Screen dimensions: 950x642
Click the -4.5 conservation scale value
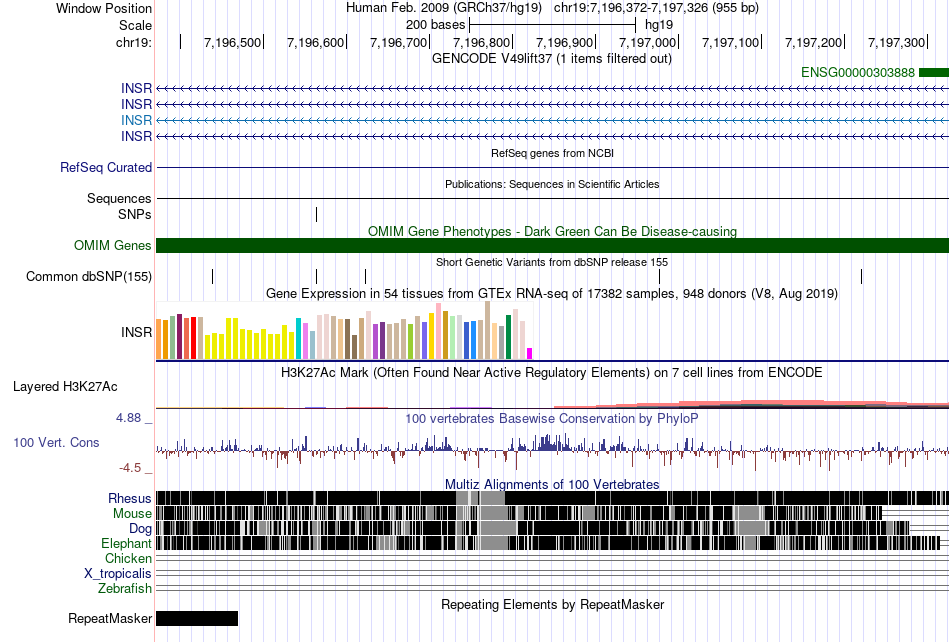(130, 468)
